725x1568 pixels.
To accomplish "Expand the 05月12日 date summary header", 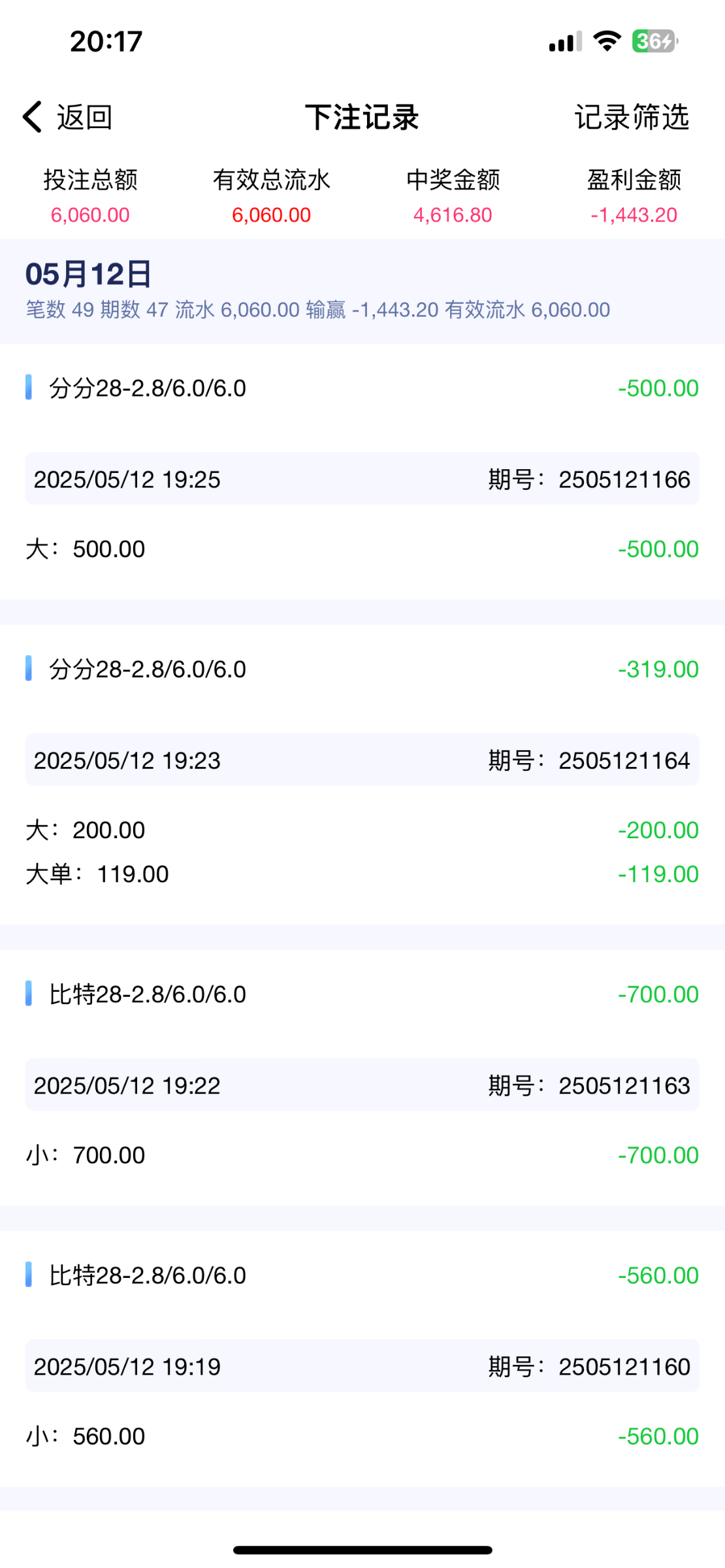I will click(362, 290).
